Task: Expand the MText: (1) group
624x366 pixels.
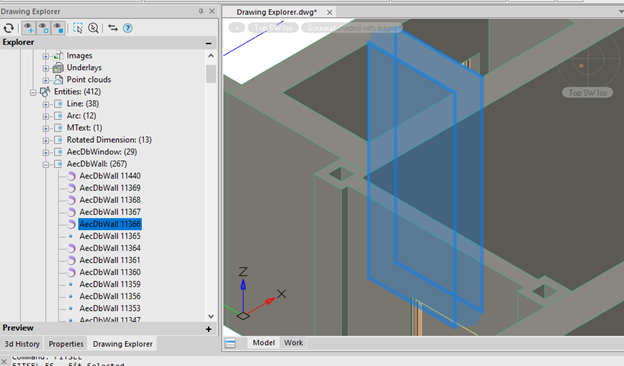Action: tap(45, 128)
